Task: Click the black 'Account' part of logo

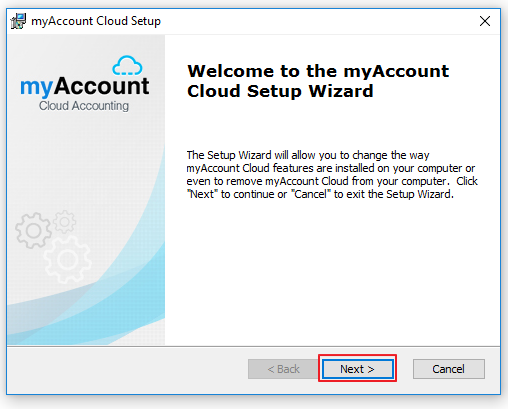Action: coord(102,86)
